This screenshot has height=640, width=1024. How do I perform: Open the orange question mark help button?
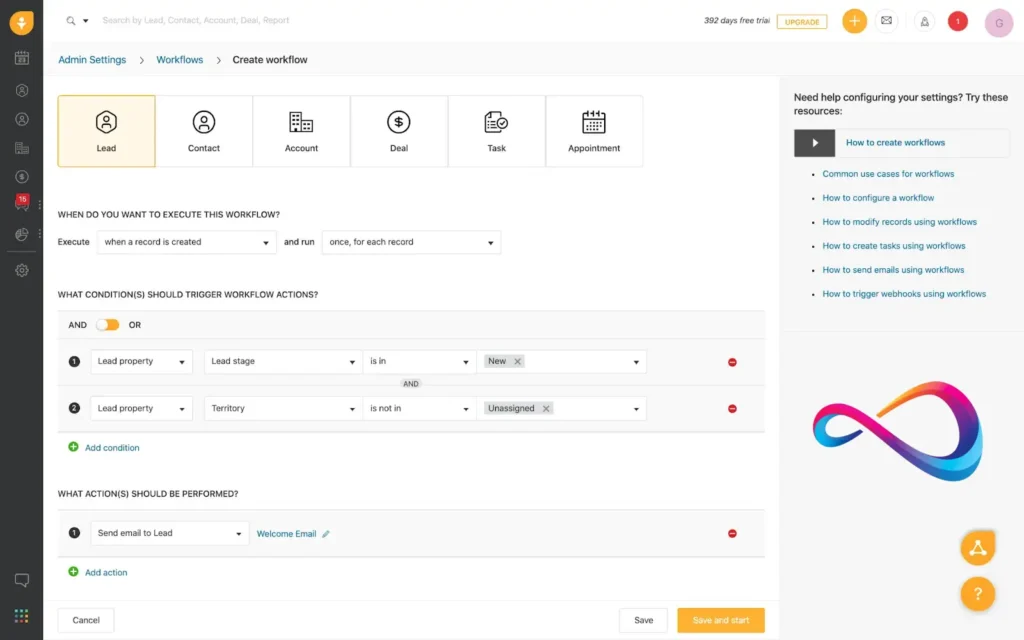(x=977, y=593)
